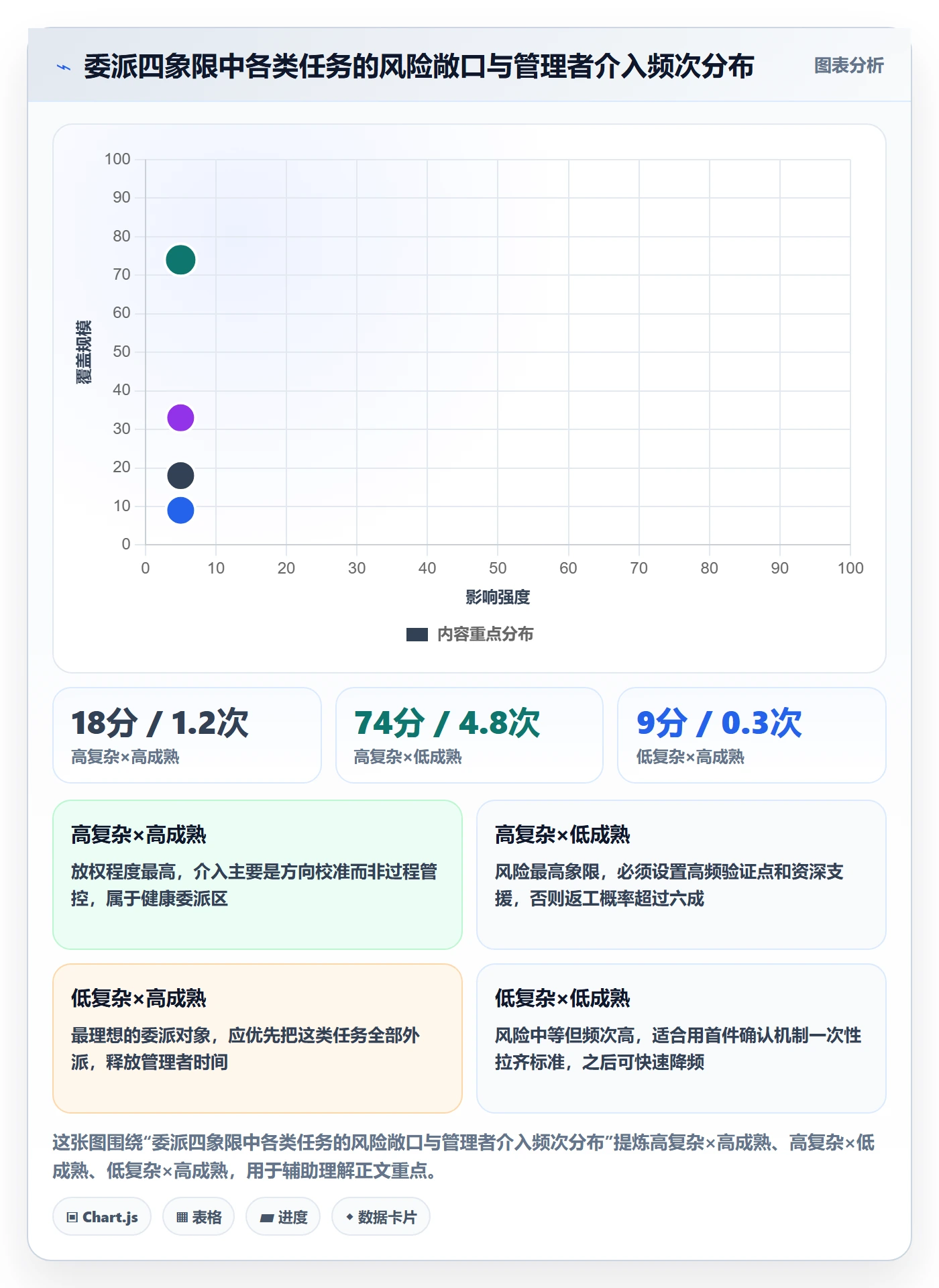Click x-axis tick label 50

498,568
